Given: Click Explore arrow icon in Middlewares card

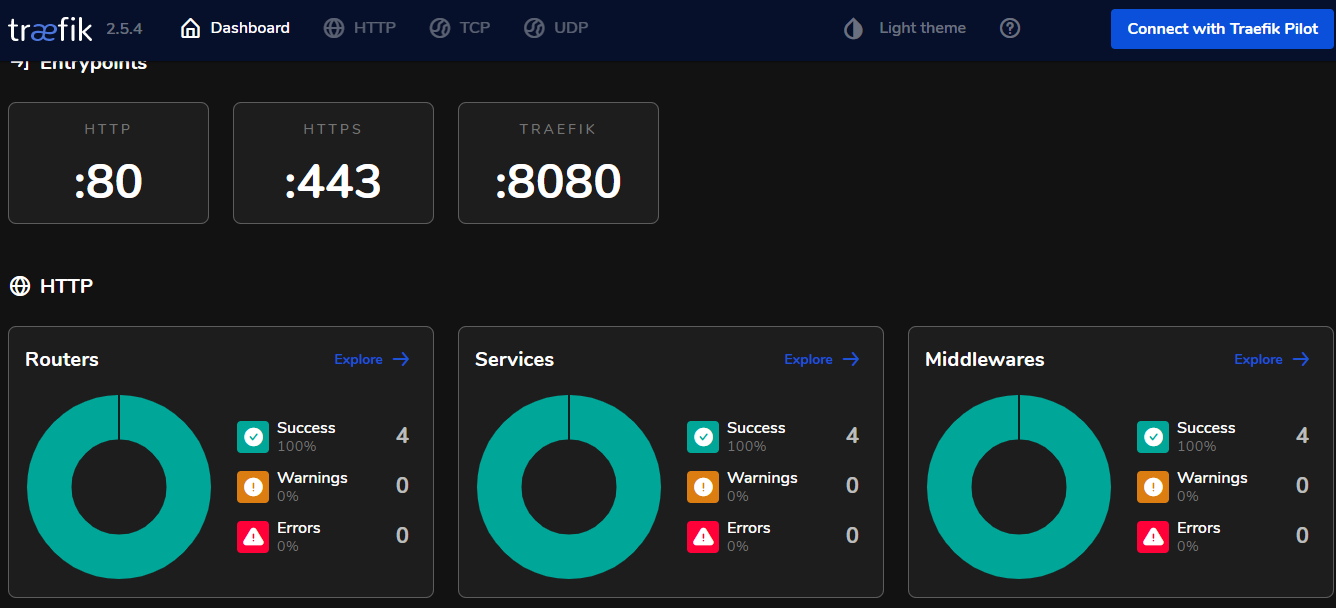Looking at the screenshot, I should 1301,359.
